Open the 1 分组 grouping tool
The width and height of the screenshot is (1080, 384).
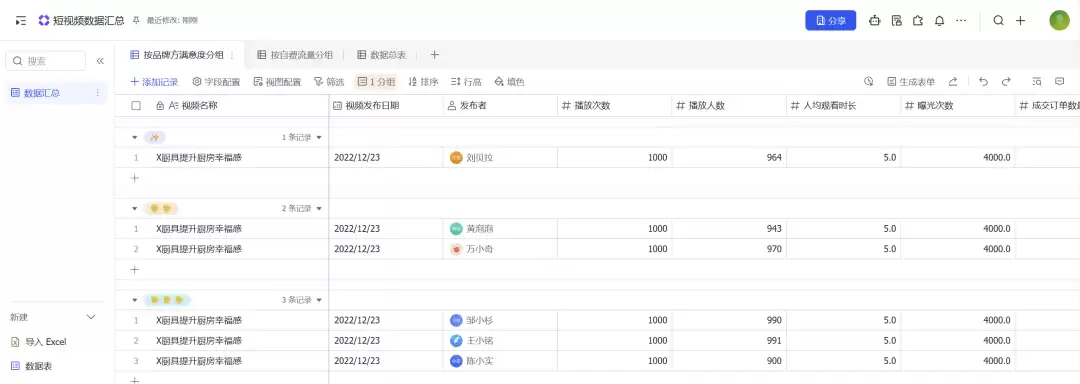pyautogui.click(x=376, y=82)
